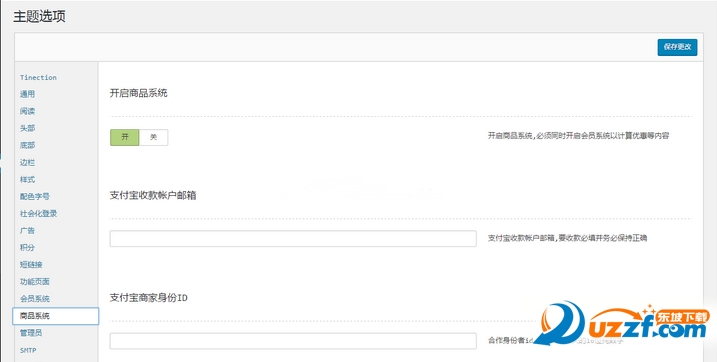Click the 主题选项 page heading
The width and height of the screenshot is (717, 362).
[39, 16]
